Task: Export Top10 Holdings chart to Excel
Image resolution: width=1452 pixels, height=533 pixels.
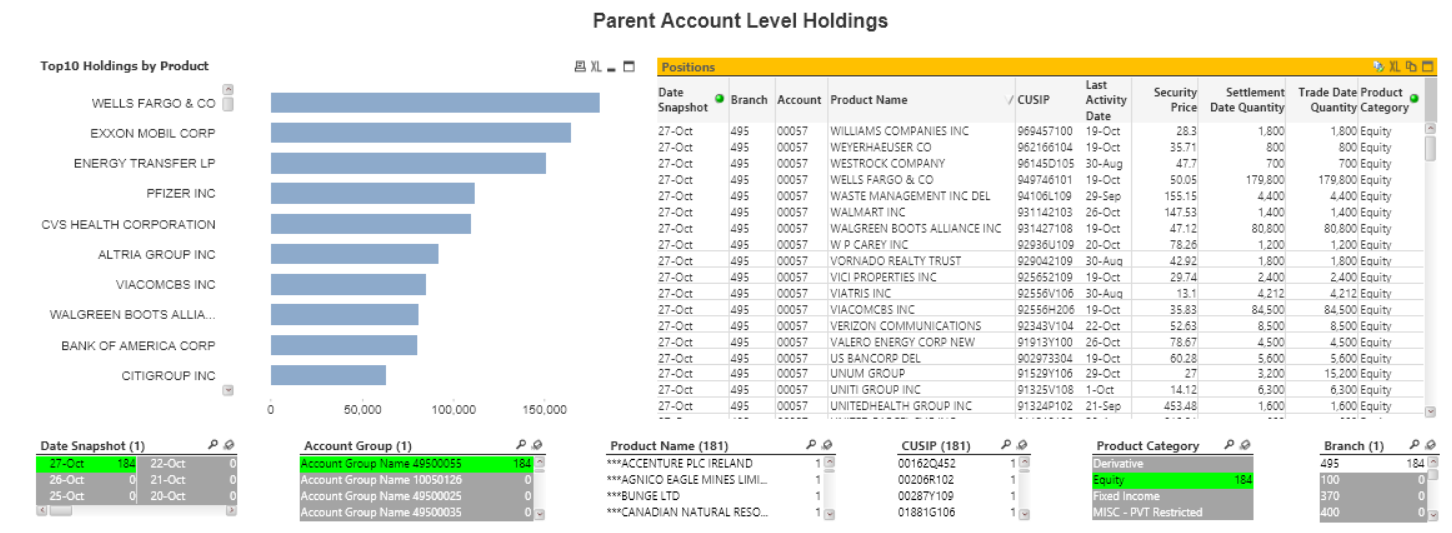Action: pos(596,67)
